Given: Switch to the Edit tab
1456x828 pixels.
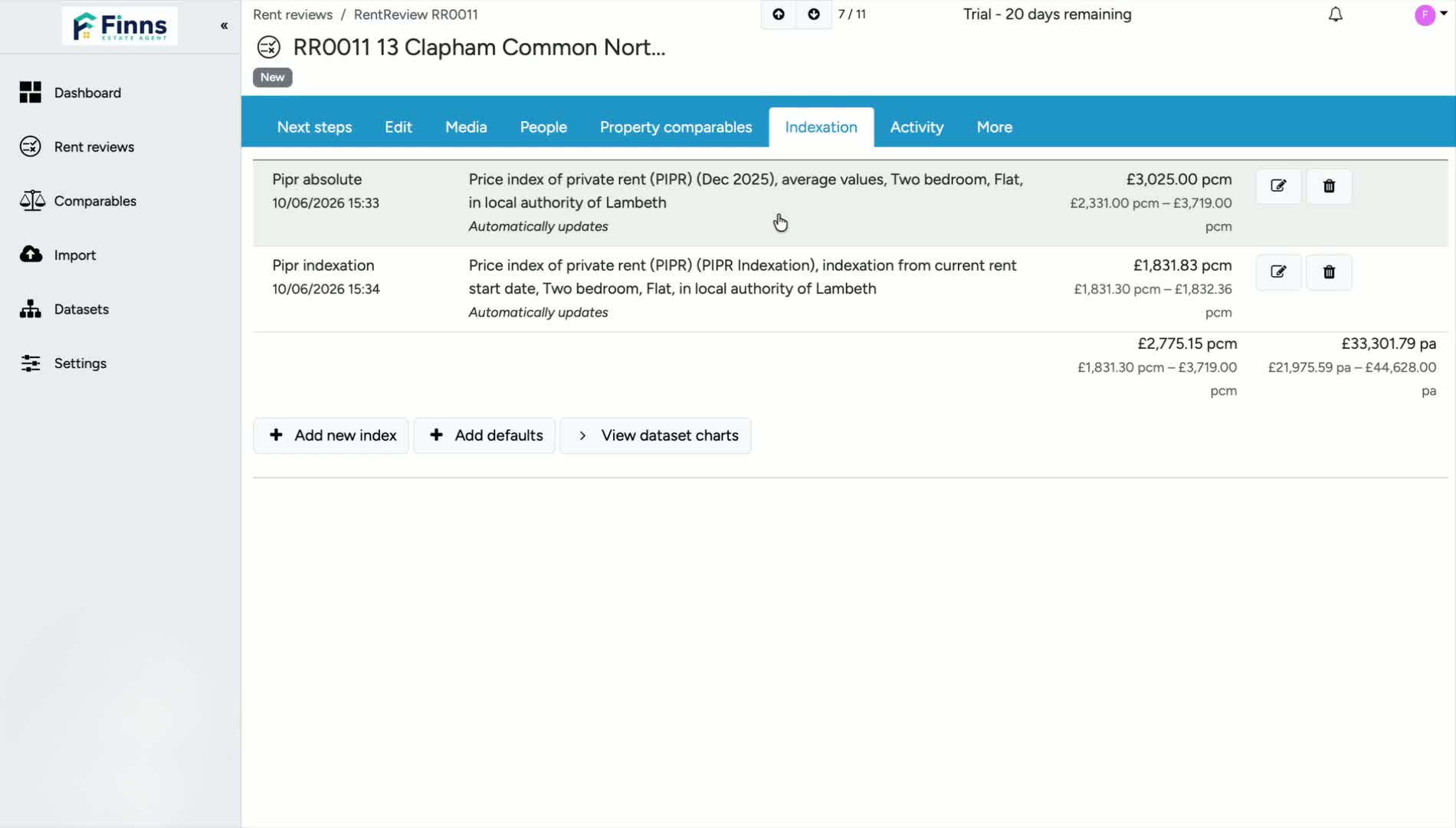Looking at the screenshot, I should pos(398,127).
